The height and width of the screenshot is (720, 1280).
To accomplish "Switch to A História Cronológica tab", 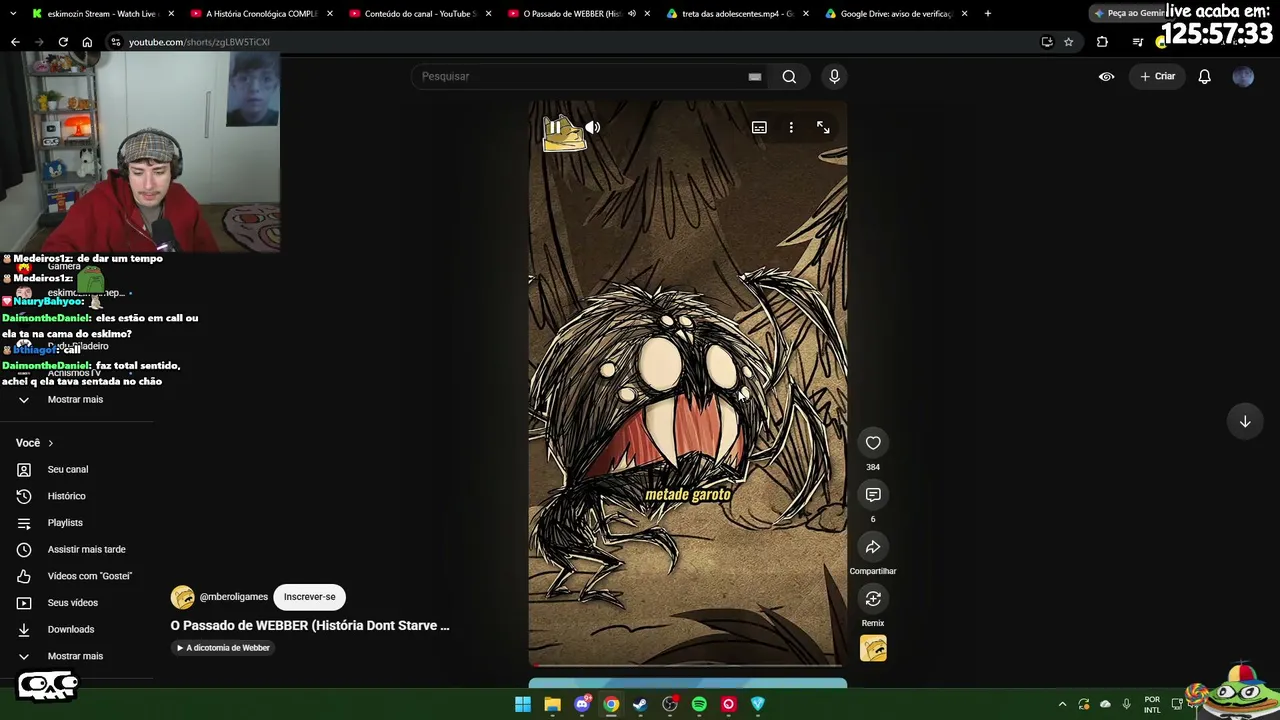I will coord(261,14).
